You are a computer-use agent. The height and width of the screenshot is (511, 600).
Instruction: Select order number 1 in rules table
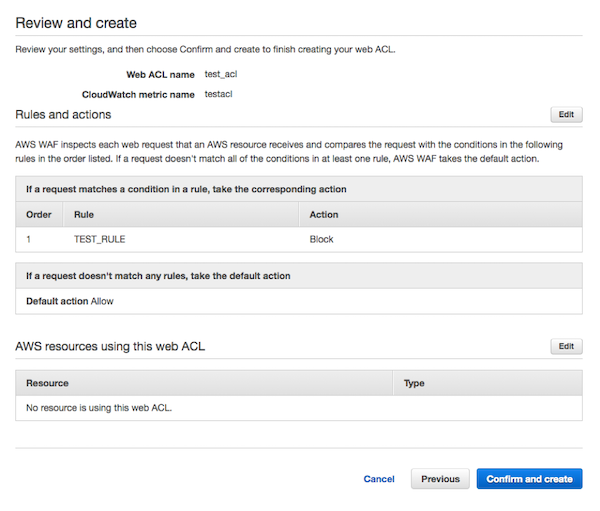coord(30,240)
